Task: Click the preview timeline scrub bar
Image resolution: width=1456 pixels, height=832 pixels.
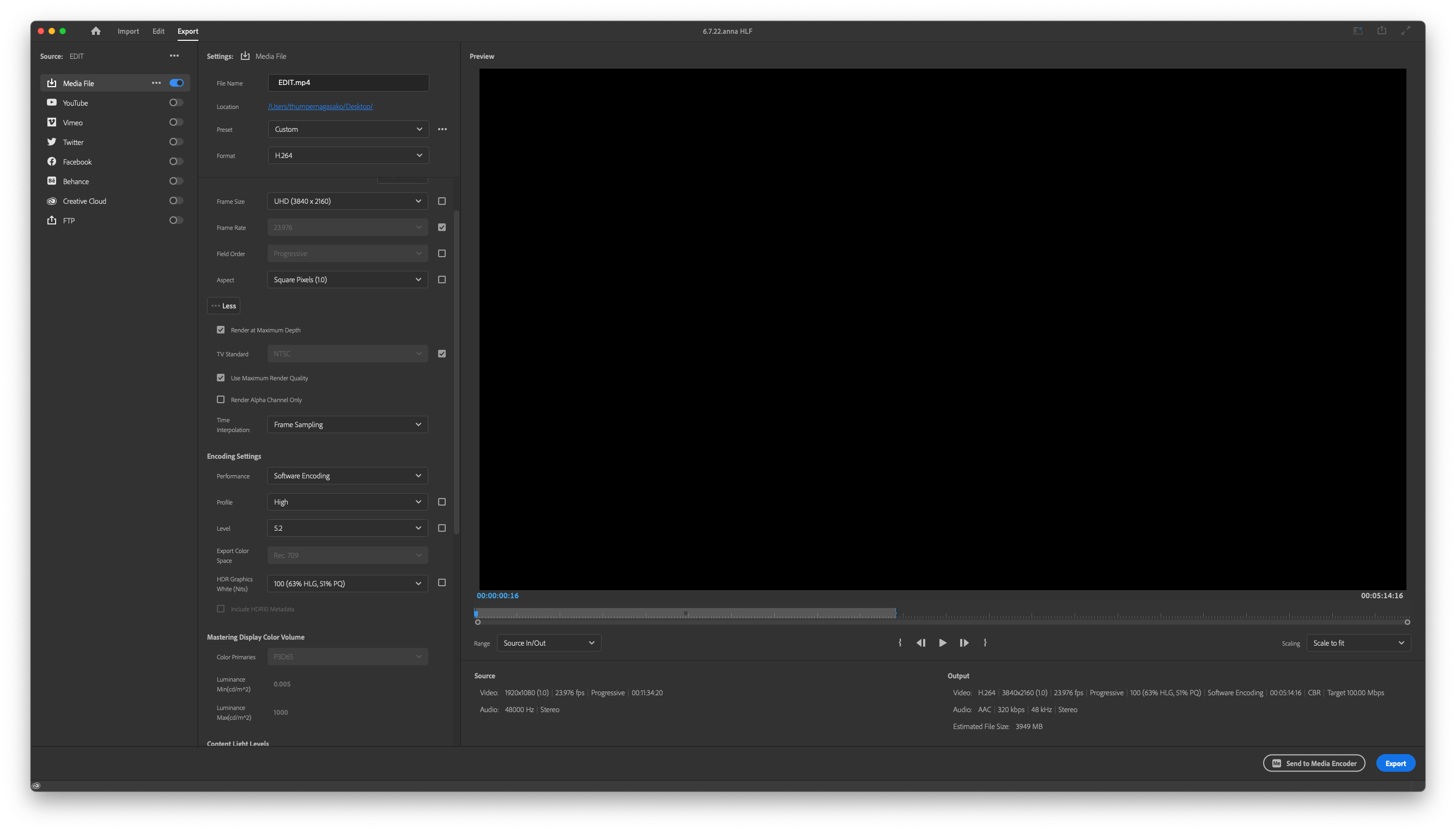Action: [943, 614]
